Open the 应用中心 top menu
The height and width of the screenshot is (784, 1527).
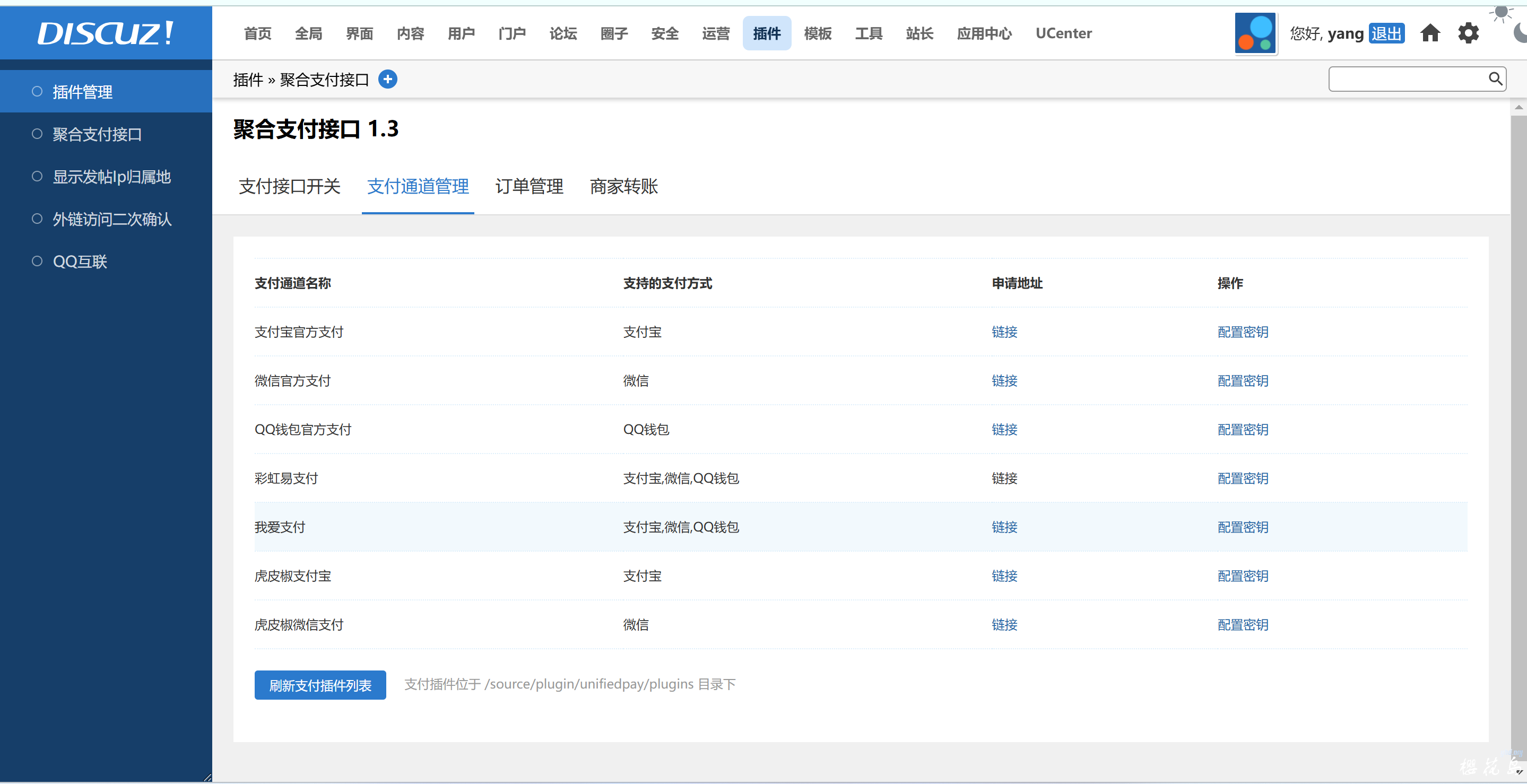(985, 34)
